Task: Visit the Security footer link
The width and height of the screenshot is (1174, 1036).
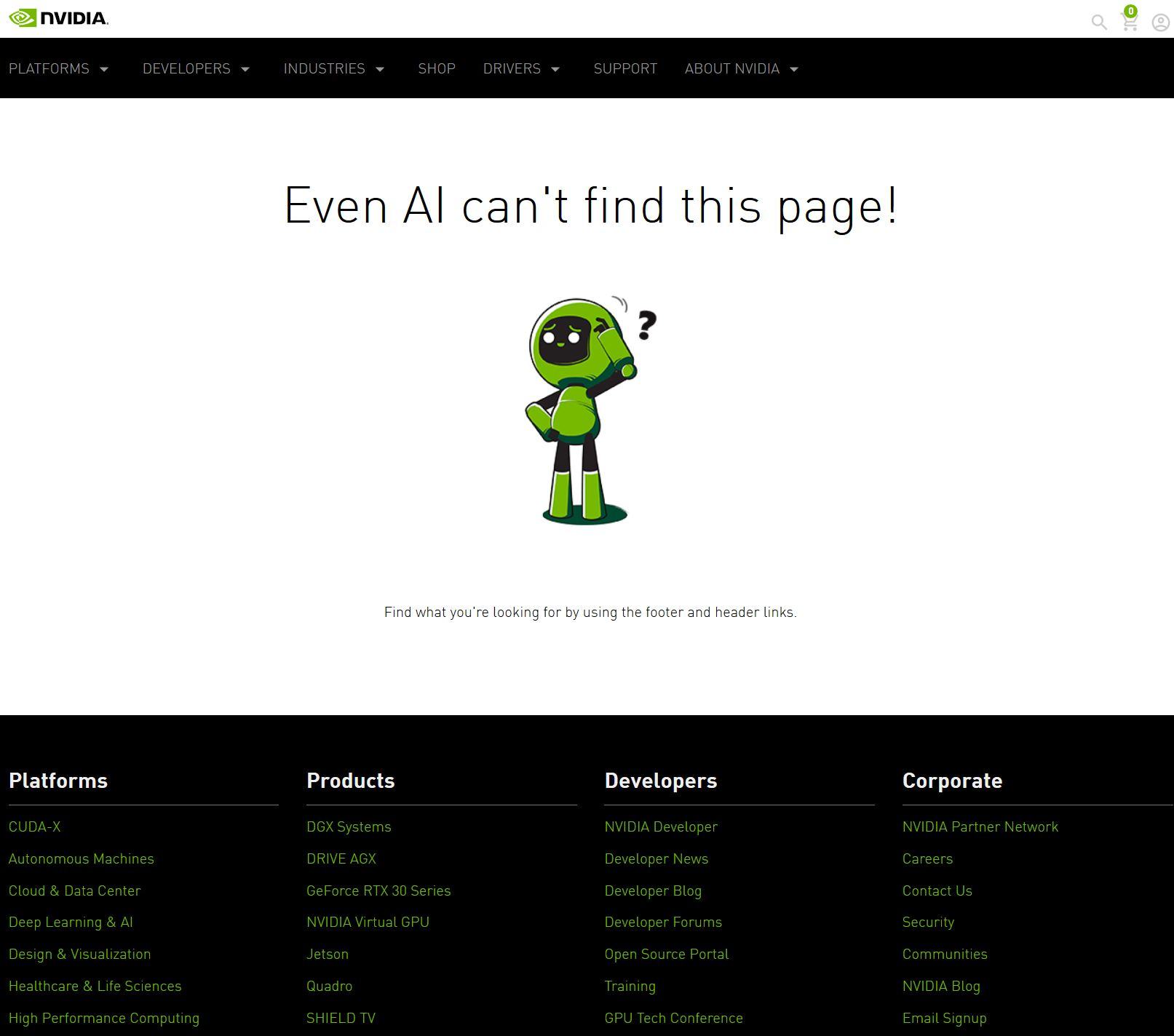Action: click(928, 922)
